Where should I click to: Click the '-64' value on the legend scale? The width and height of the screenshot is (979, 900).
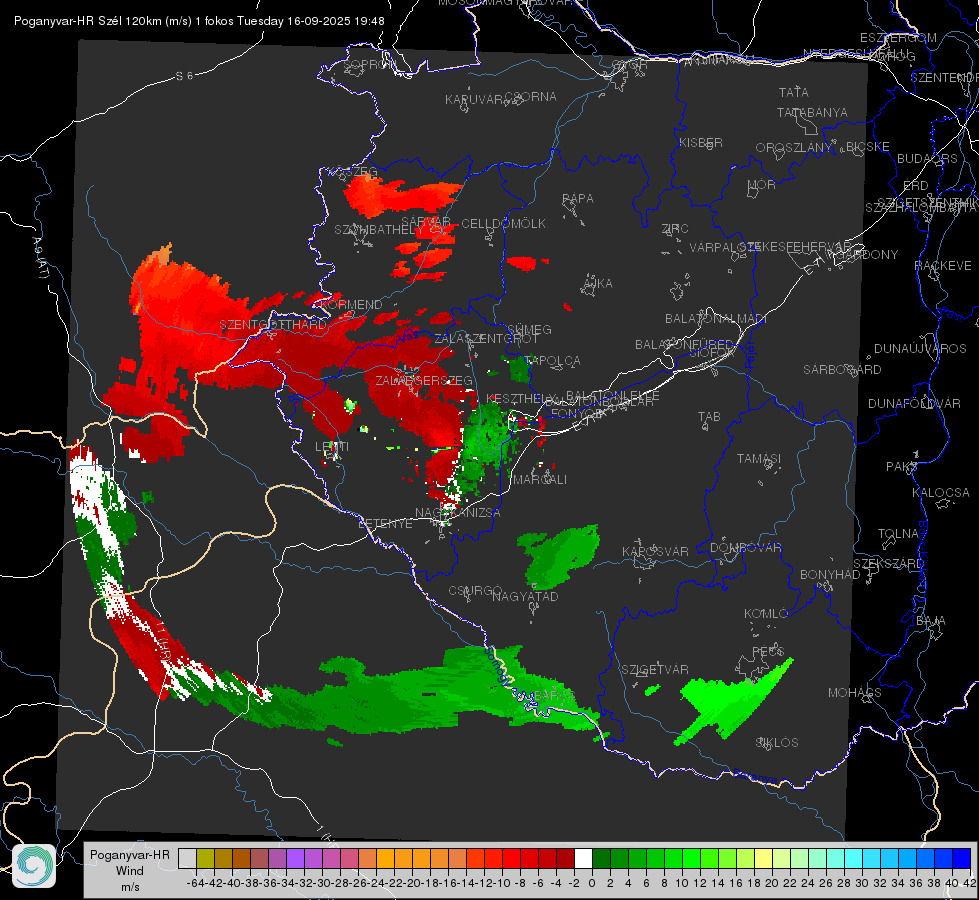click(x=195, y=883)
